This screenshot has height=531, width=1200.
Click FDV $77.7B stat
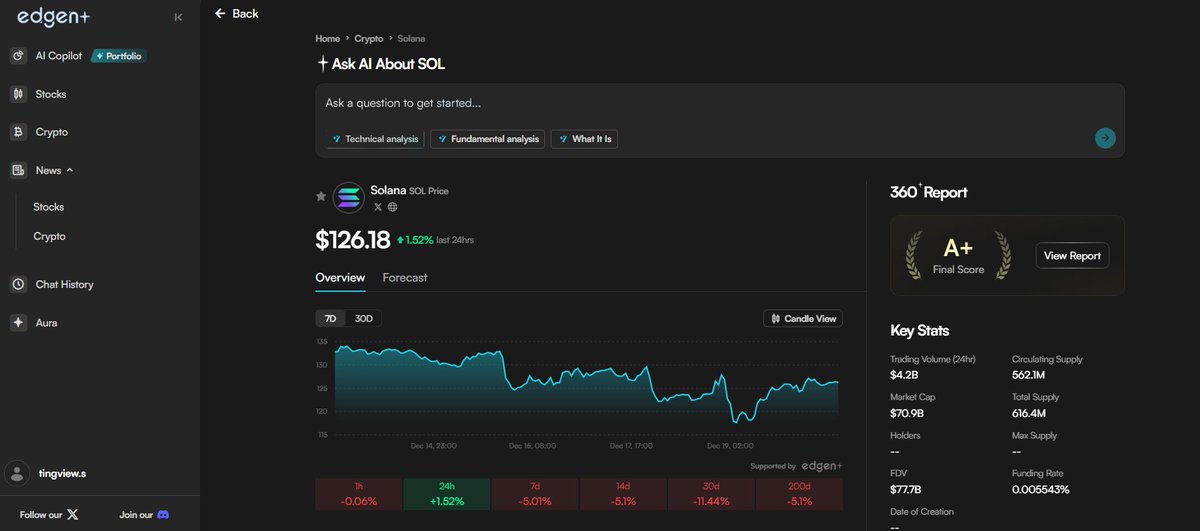pyautogui.click(x=907, y=482)
